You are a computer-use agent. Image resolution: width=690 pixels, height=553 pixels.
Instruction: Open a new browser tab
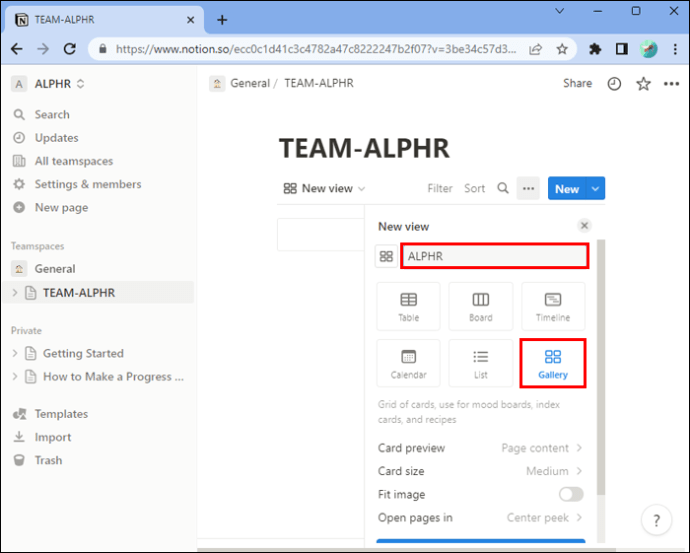222,20
